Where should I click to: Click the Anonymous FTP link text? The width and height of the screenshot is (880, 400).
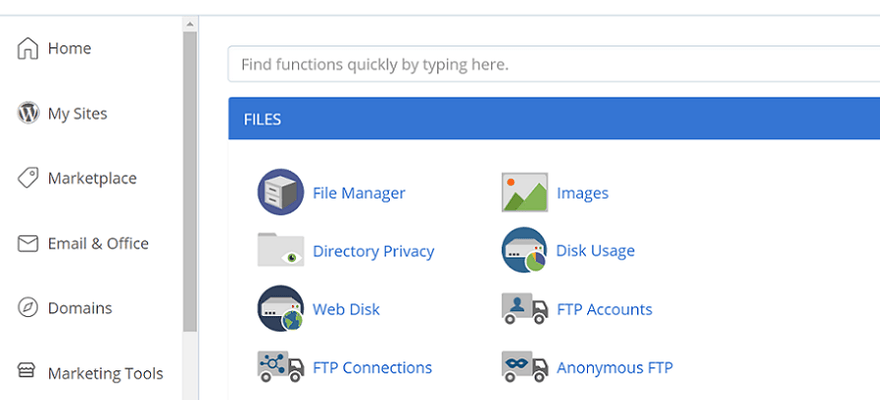click(x=614, y=367)
